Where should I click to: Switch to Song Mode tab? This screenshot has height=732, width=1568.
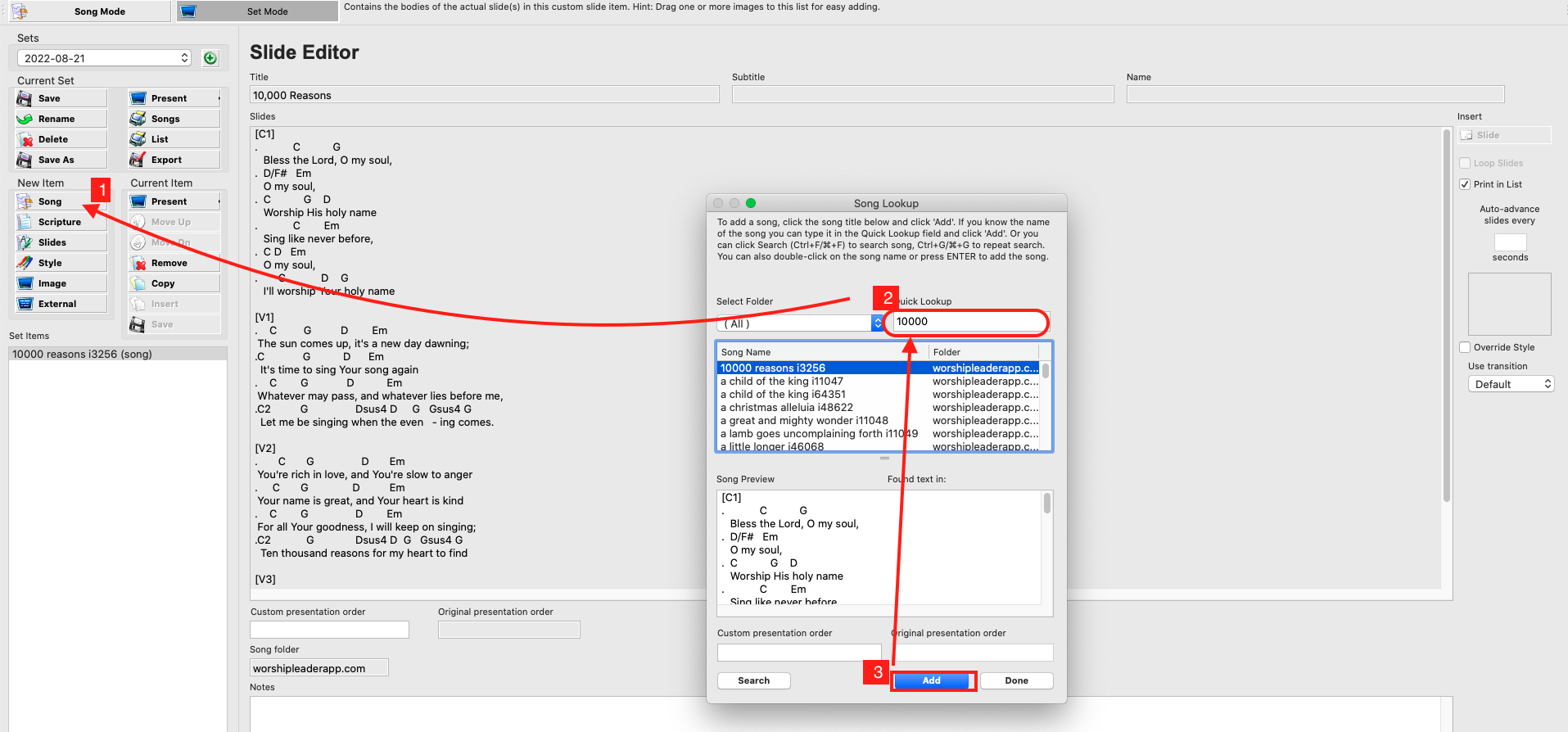[x=90, y=11]
